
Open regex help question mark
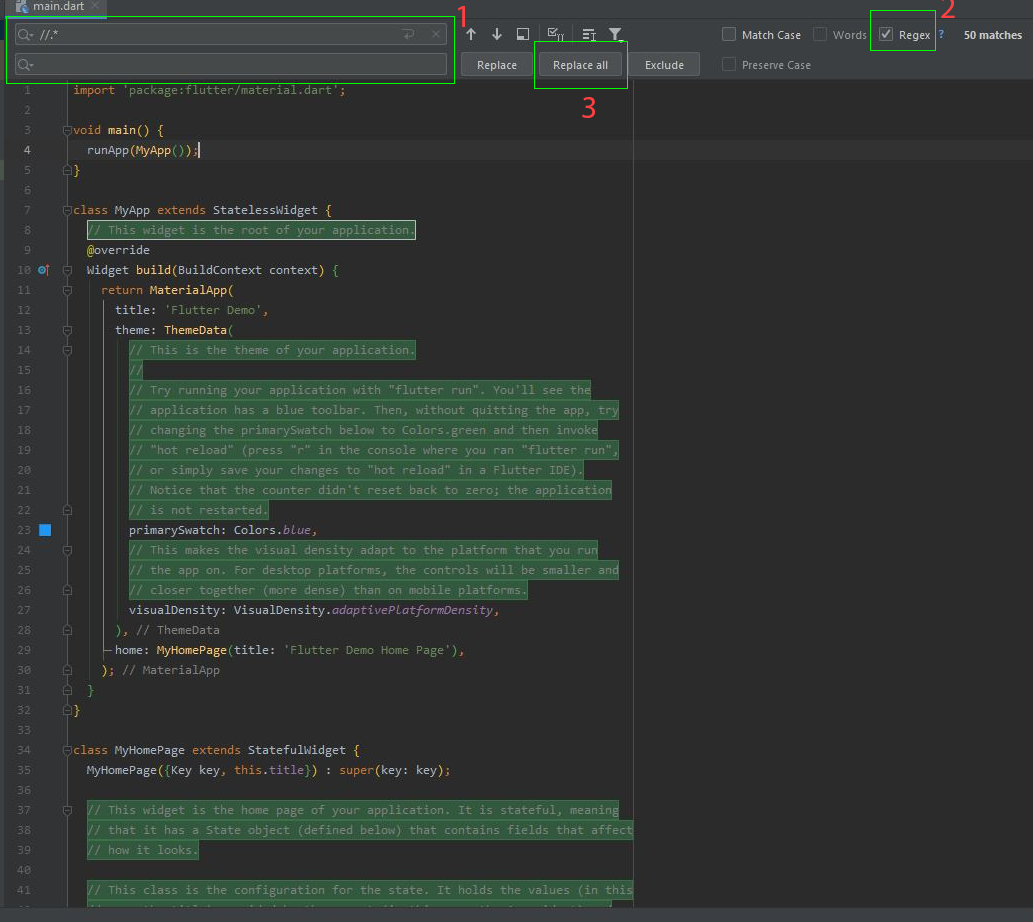click(x=941, y=34)
